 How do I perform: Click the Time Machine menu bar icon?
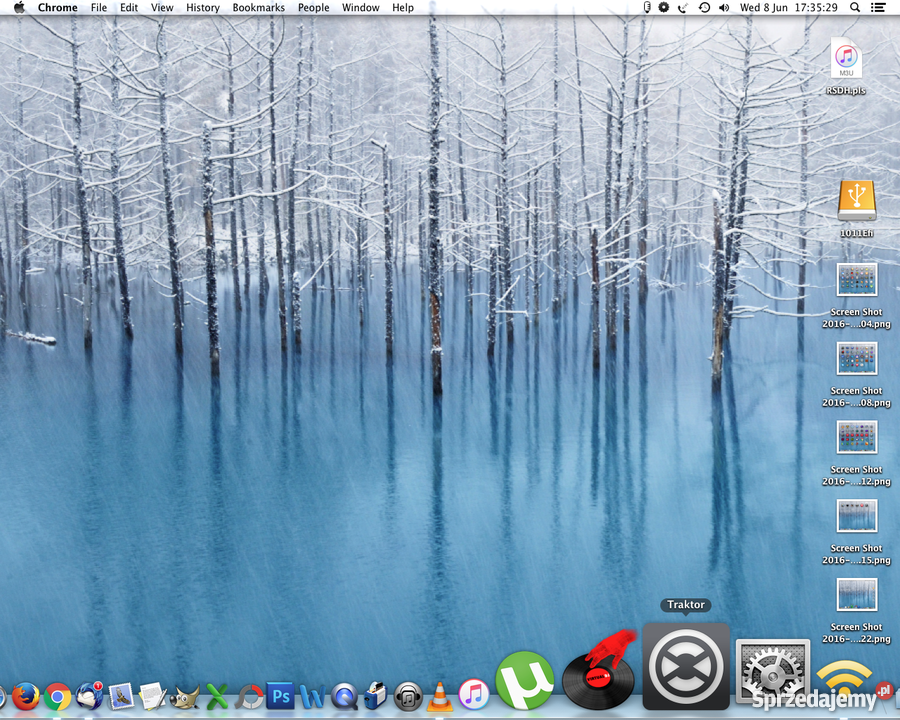click(703, 8)
